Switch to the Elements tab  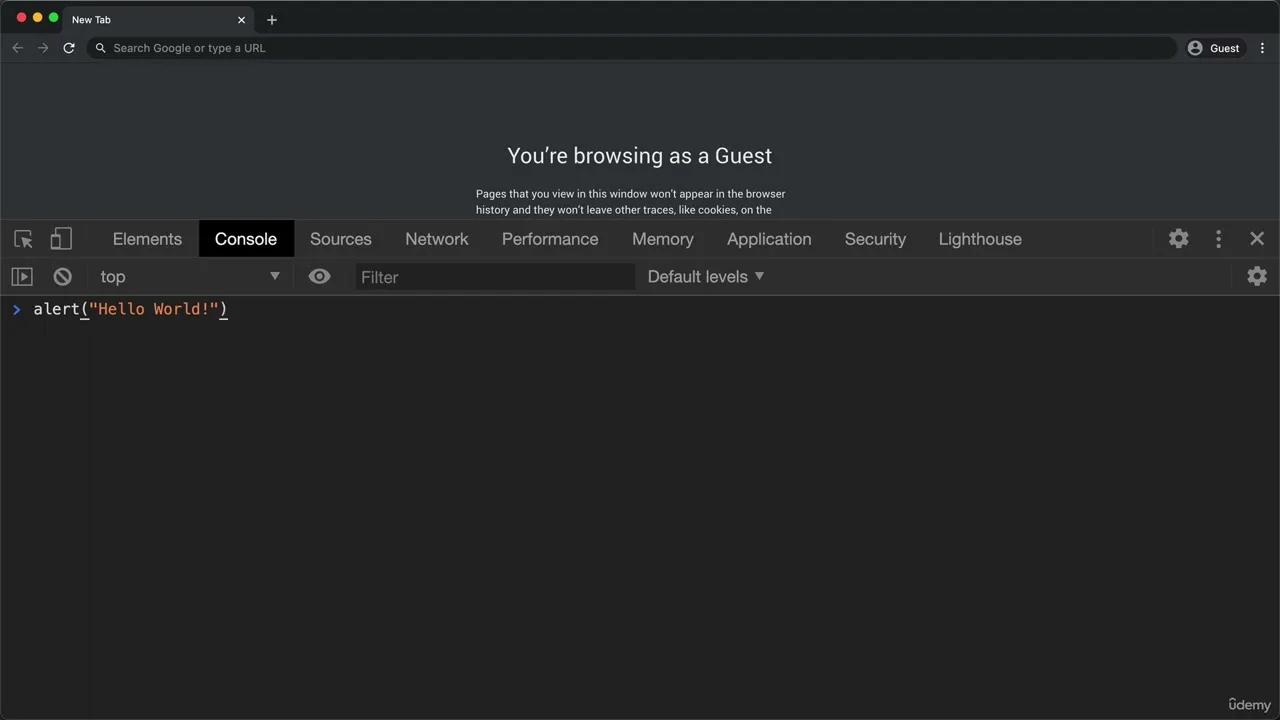tap(147, 239)
